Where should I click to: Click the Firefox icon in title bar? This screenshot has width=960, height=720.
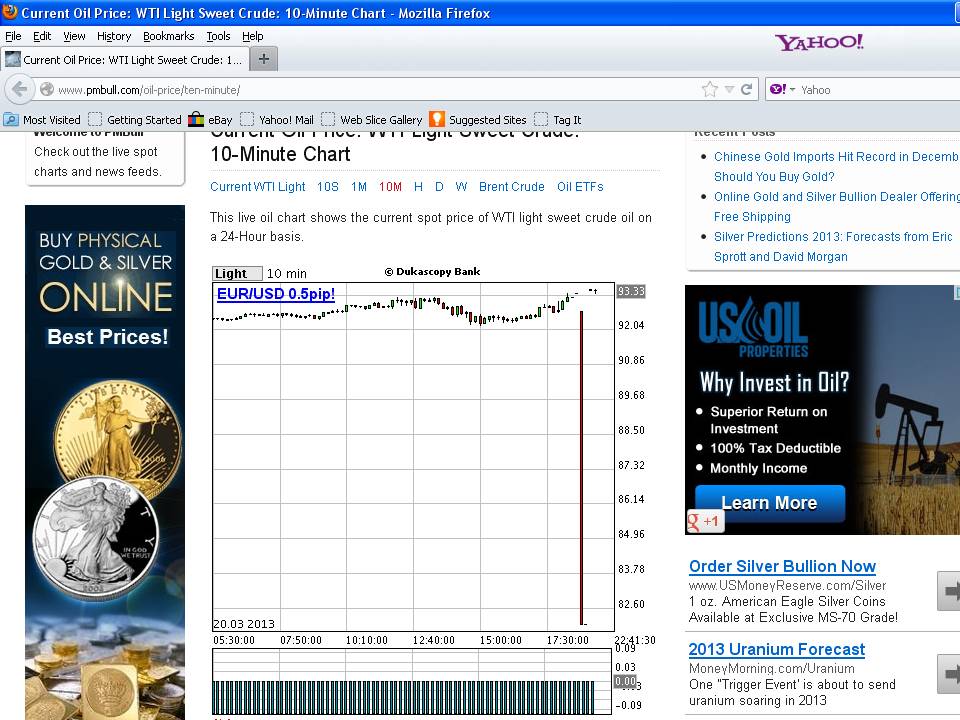tap(9, 12)
